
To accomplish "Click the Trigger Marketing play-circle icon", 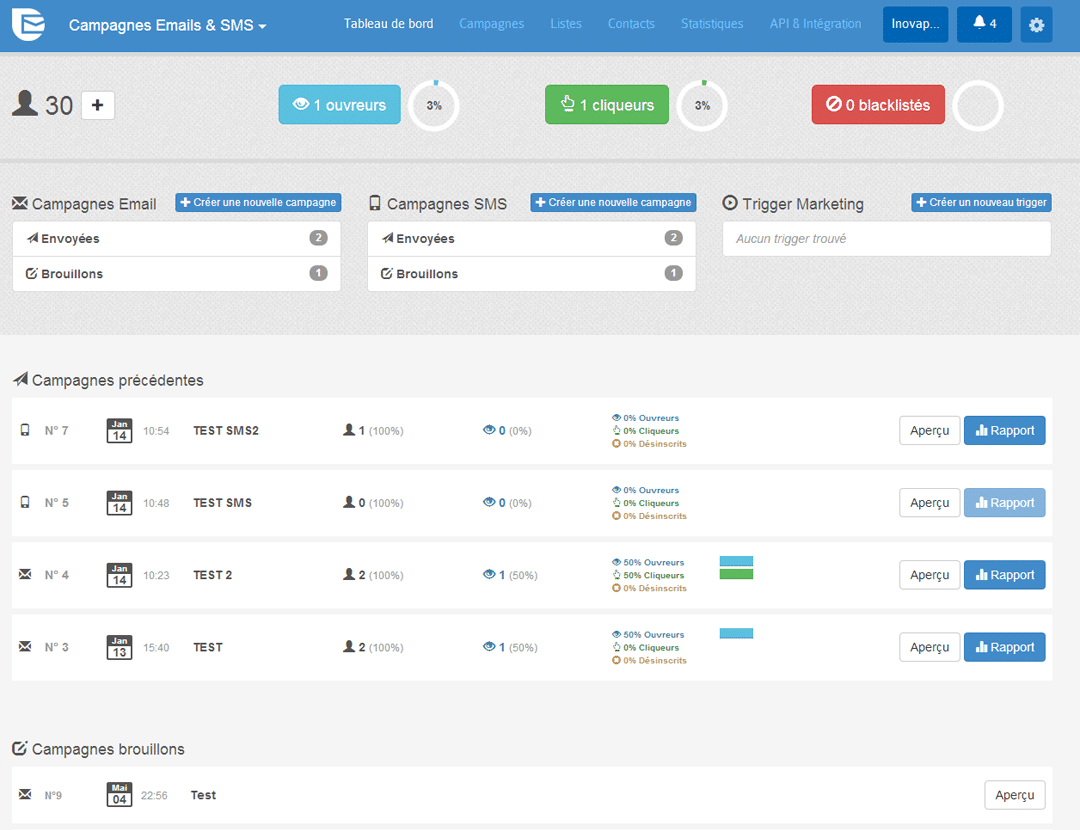I will click(730, 203).
